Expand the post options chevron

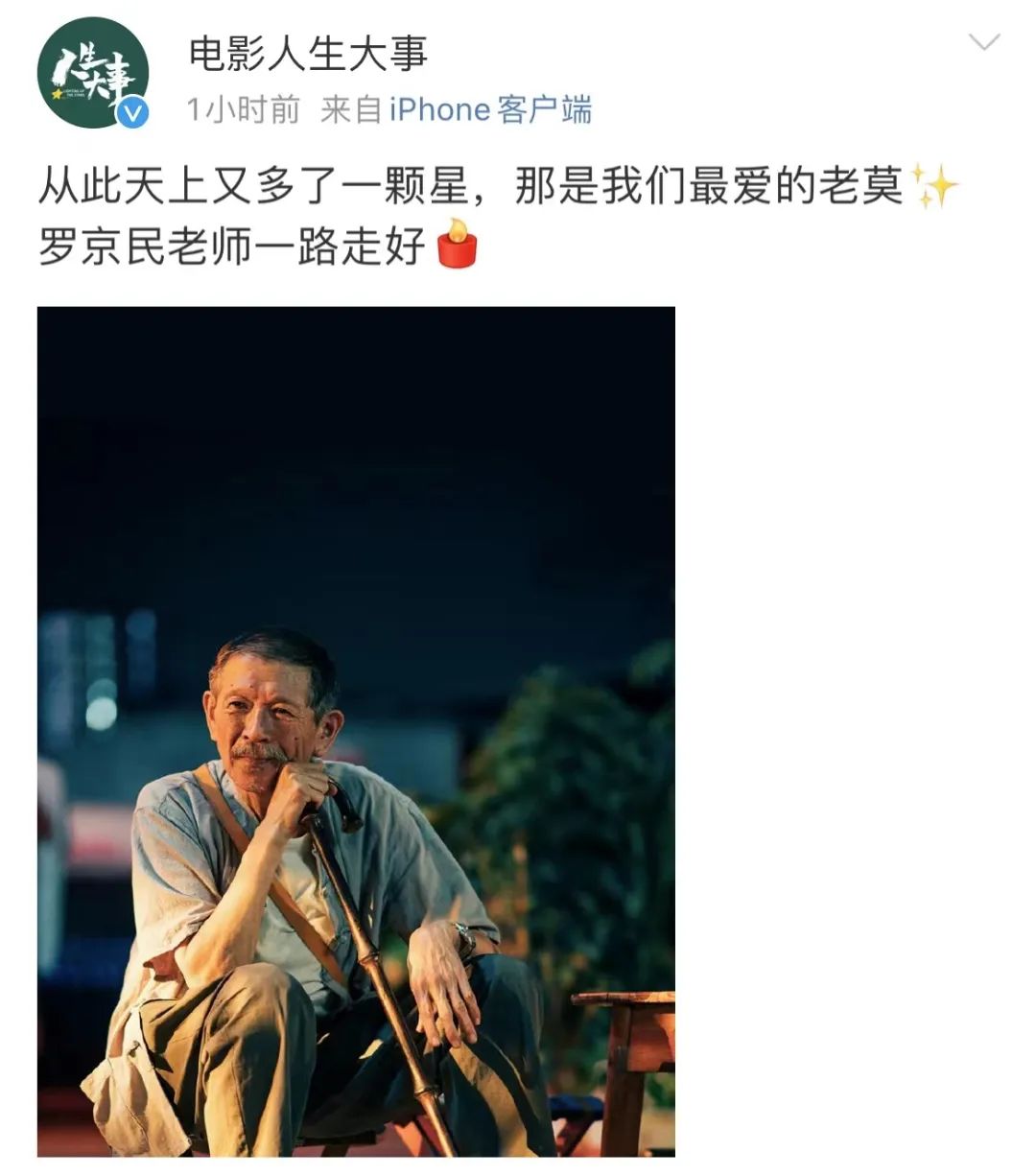pyautogui.click(x=984, y=41)
